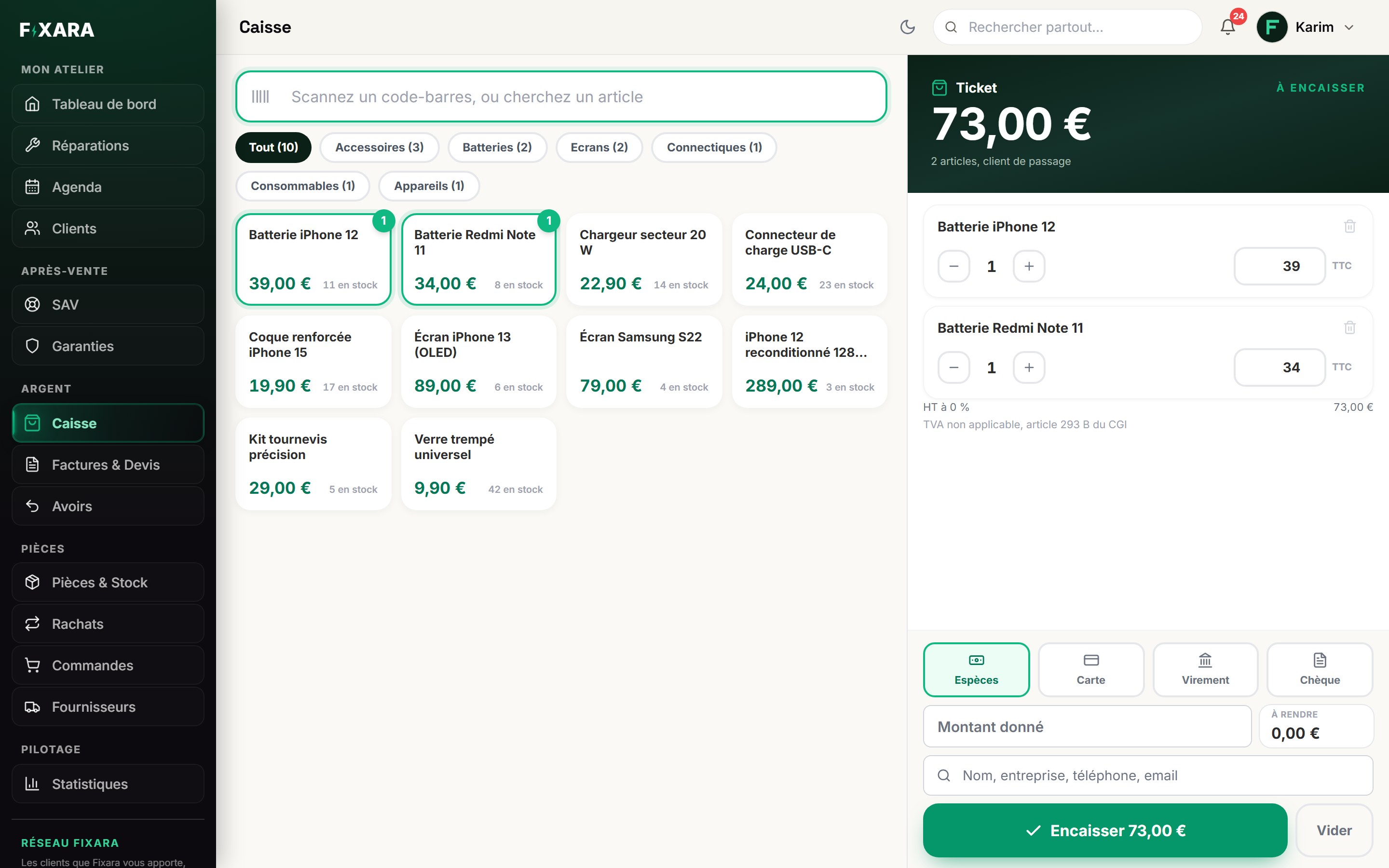Filter products by Batteries (2)
1389x868 pixels.
click(x=497, y=148)
